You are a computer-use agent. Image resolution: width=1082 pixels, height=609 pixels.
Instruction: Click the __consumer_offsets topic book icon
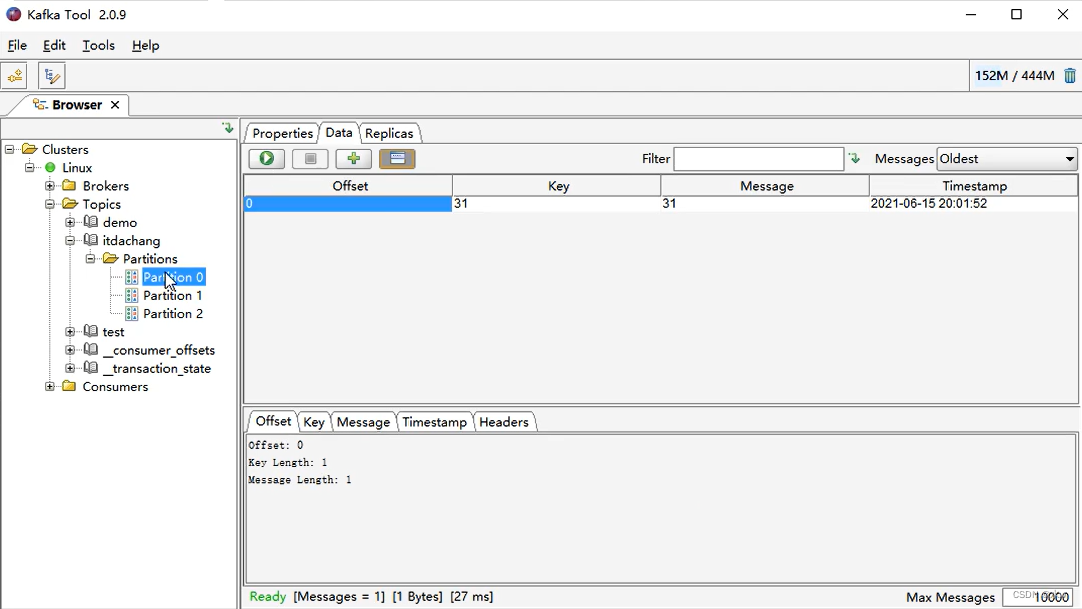90,350
